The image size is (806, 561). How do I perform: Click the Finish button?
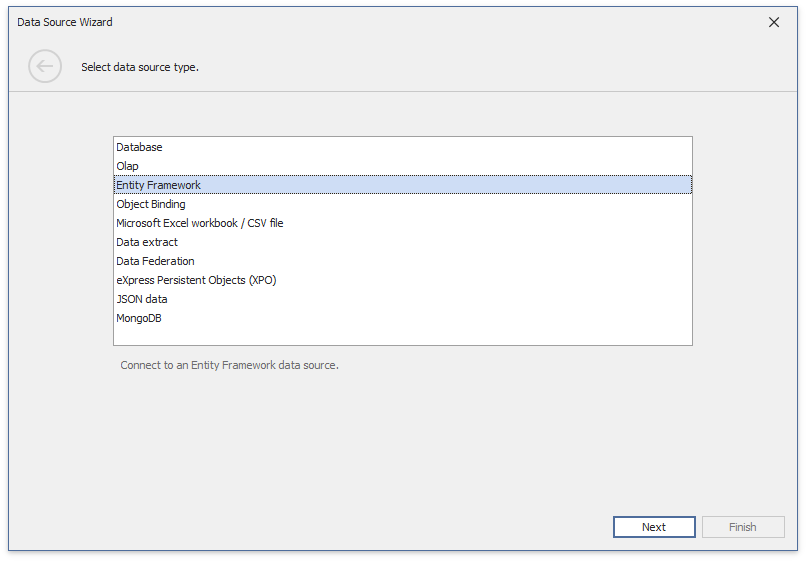point(743,527)
